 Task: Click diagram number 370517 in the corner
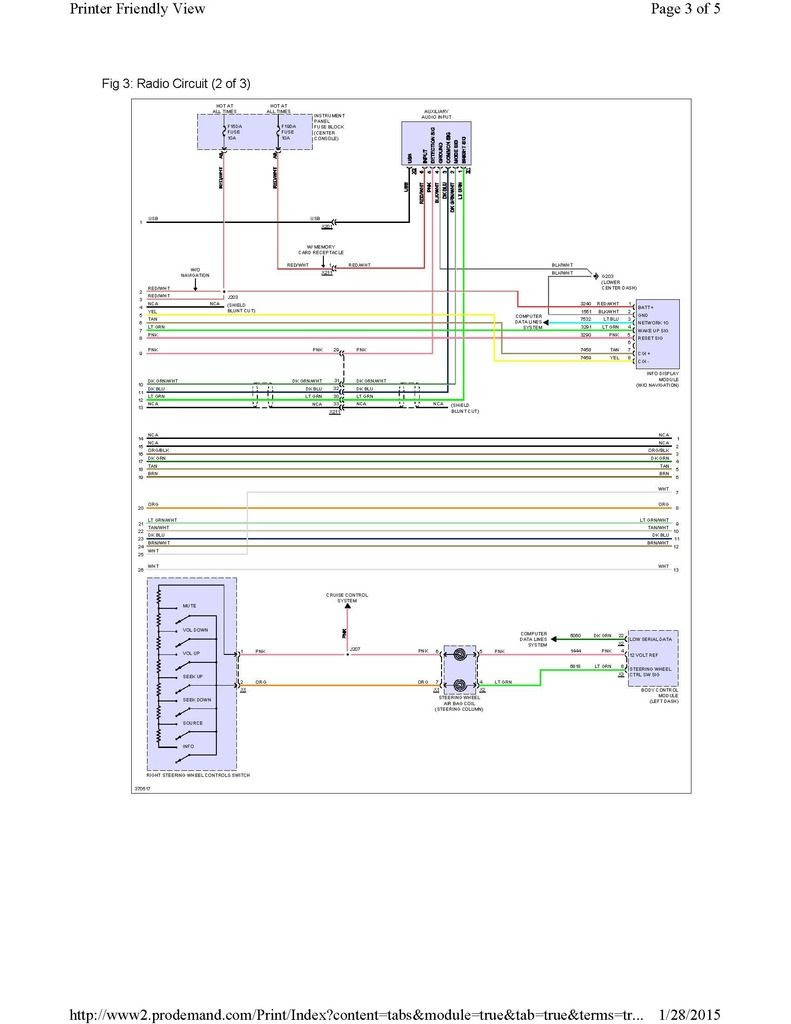pos(142,789)
